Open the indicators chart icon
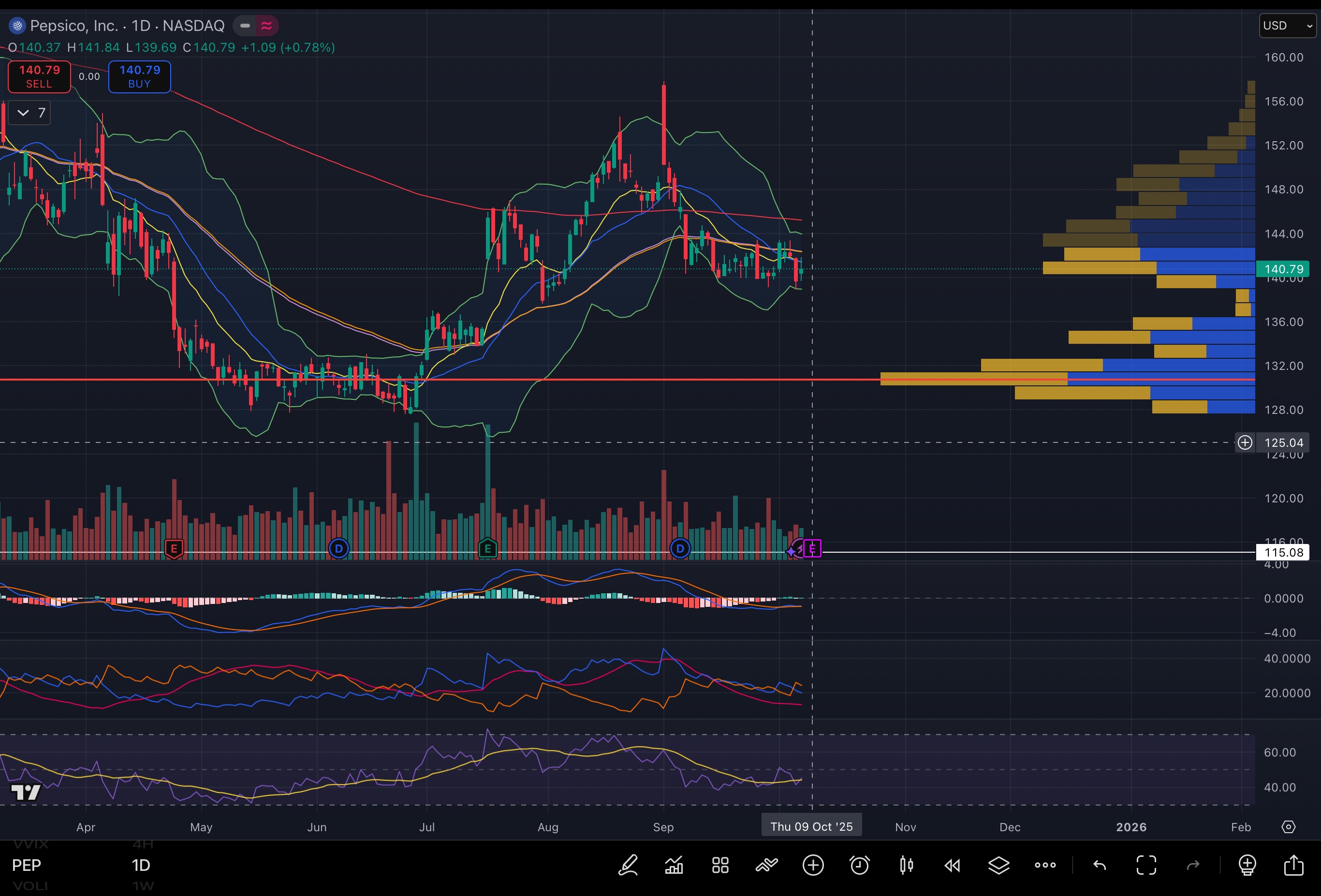The height and width of the screenshot is (896, 1321). pos(674,866)
